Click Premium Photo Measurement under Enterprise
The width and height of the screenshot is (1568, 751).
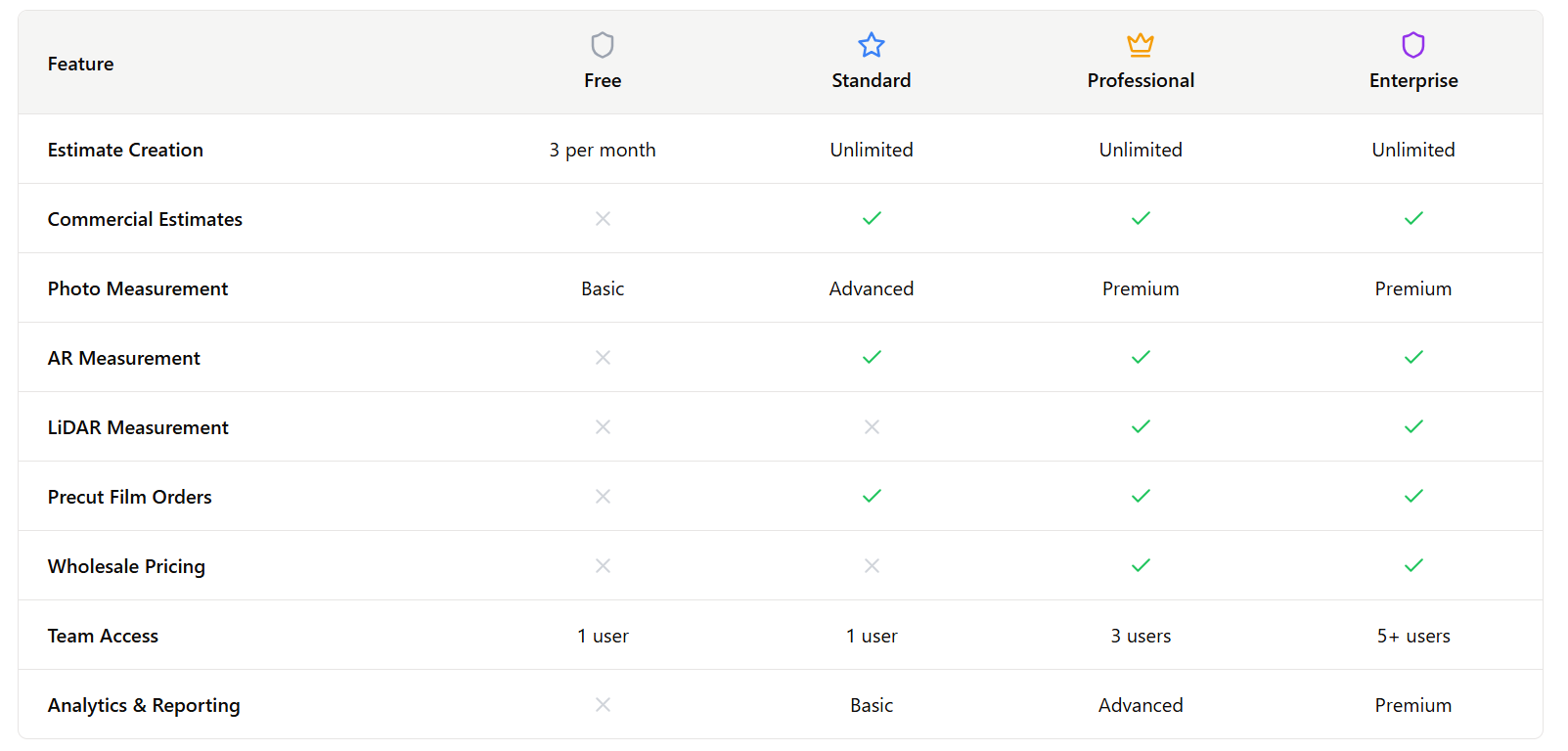coord(1413,288)
